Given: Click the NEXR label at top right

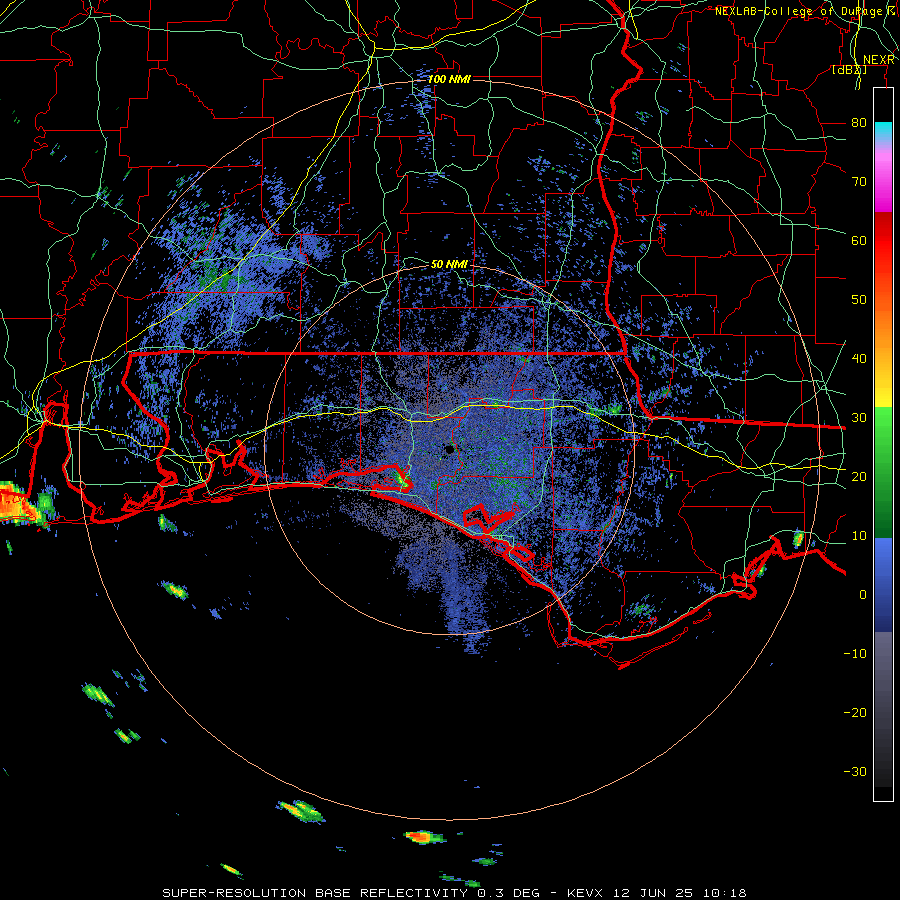Looking at the screenshot, I should click(x=879, y=60).
